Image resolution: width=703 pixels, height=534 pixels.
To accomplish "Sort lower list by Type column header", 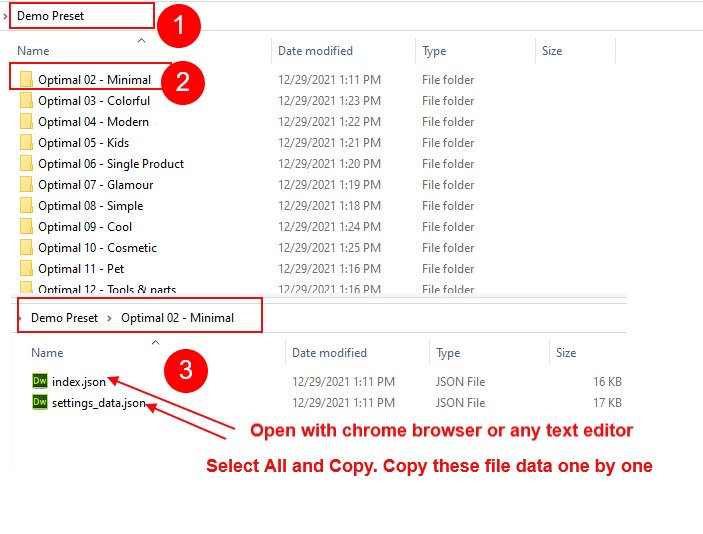I will (448, 353).
